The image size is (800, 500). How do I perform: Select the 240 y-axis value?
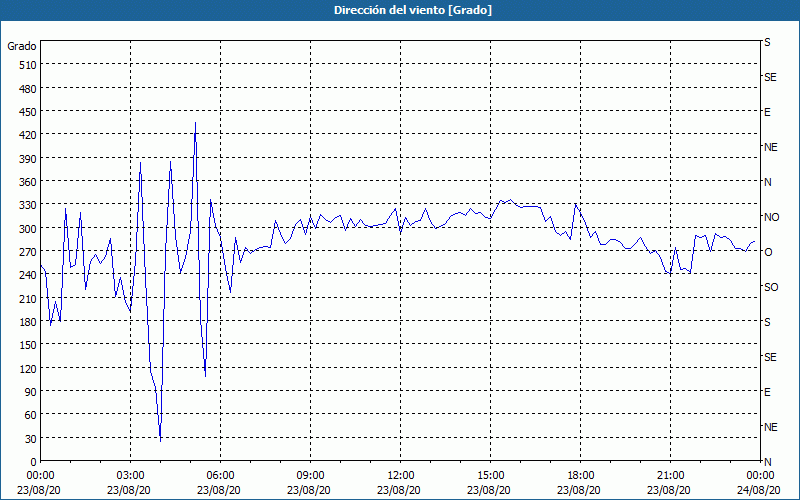point(28,275)
